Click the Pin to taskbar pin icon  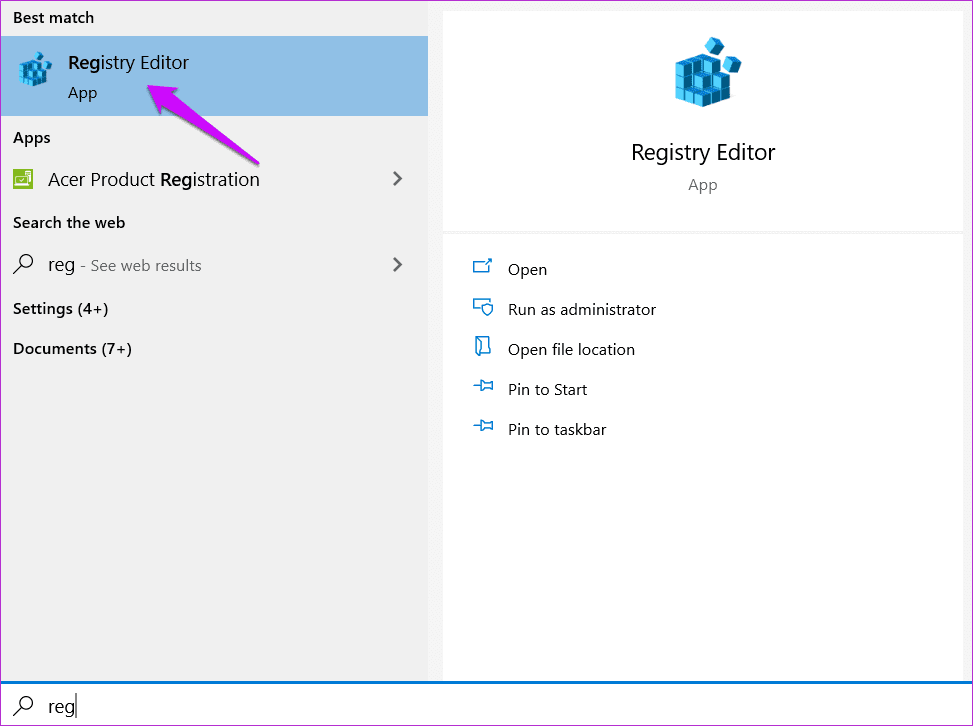483,426
